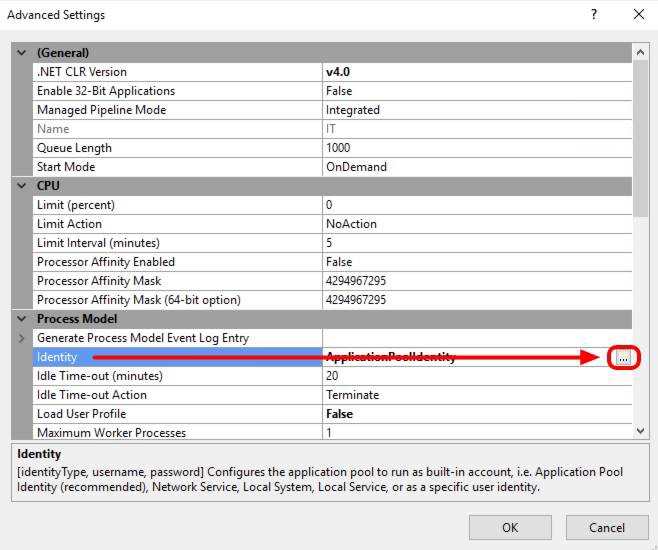Click the v4.0 value field
The image size is (658, 550).
coord(477,72)
